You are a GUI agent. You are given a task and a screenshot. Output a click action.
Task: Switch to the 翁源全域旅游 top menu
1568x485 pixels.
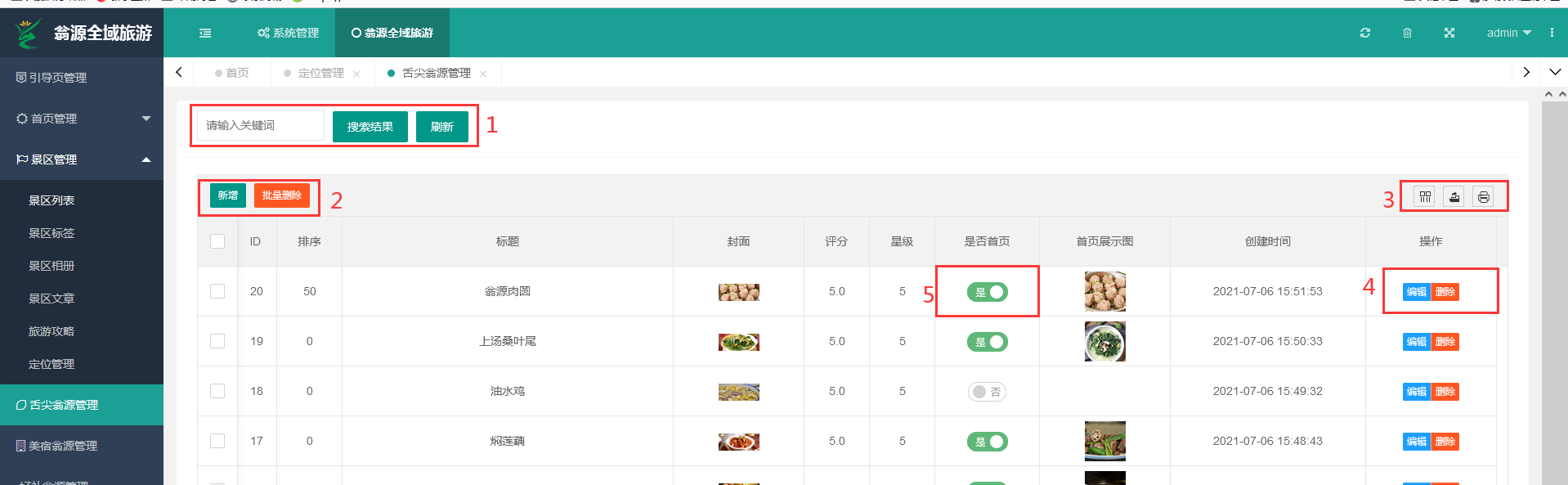tap(392, 33)
